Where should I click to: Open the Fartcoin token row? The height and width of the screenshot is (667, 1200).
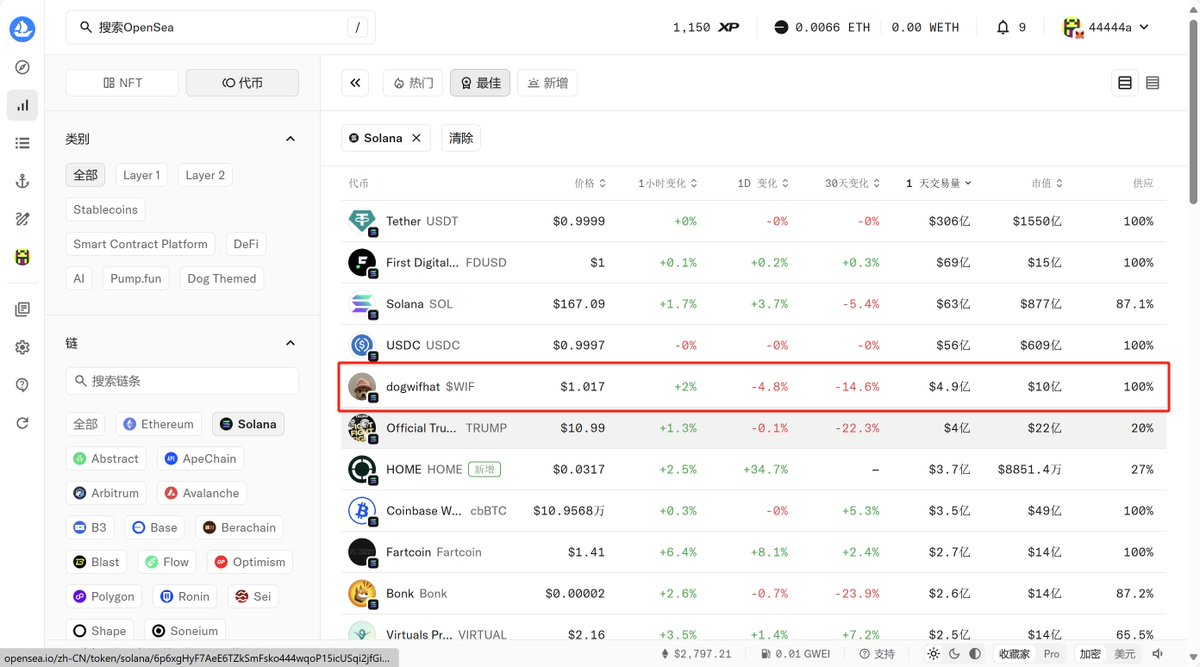coord(755,552)
